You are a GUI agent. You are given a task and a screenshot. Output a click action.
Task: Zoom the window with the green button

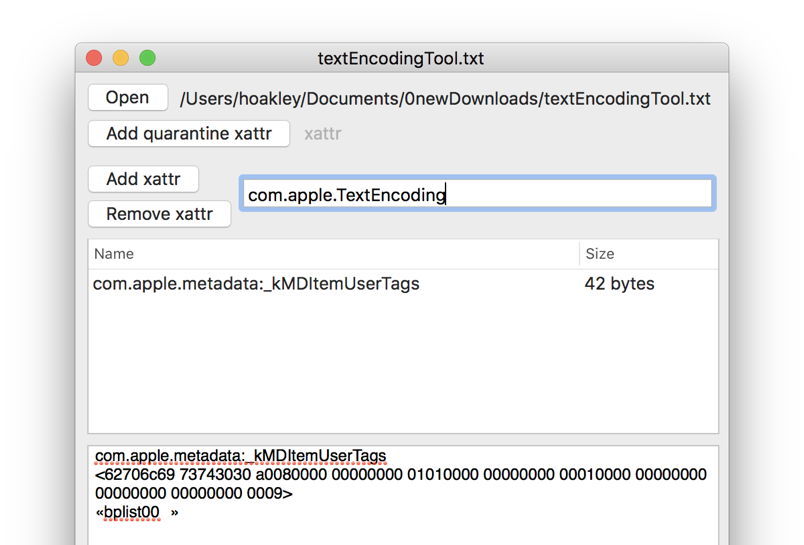[147, 59]
